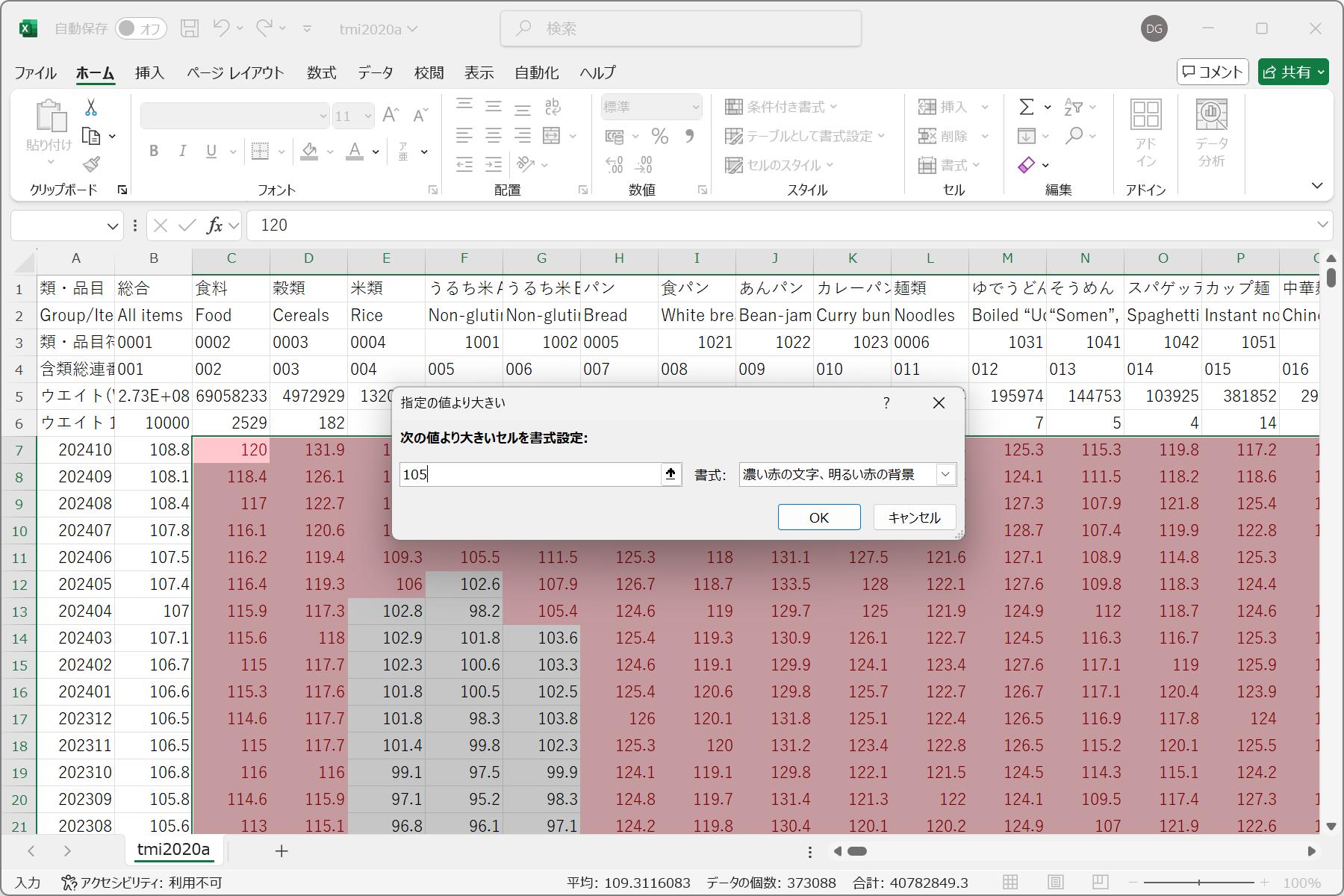Viewport: 1344px width, 896px height.
Task: Click the Cancel button in dialog
Action: pos(914,517)
